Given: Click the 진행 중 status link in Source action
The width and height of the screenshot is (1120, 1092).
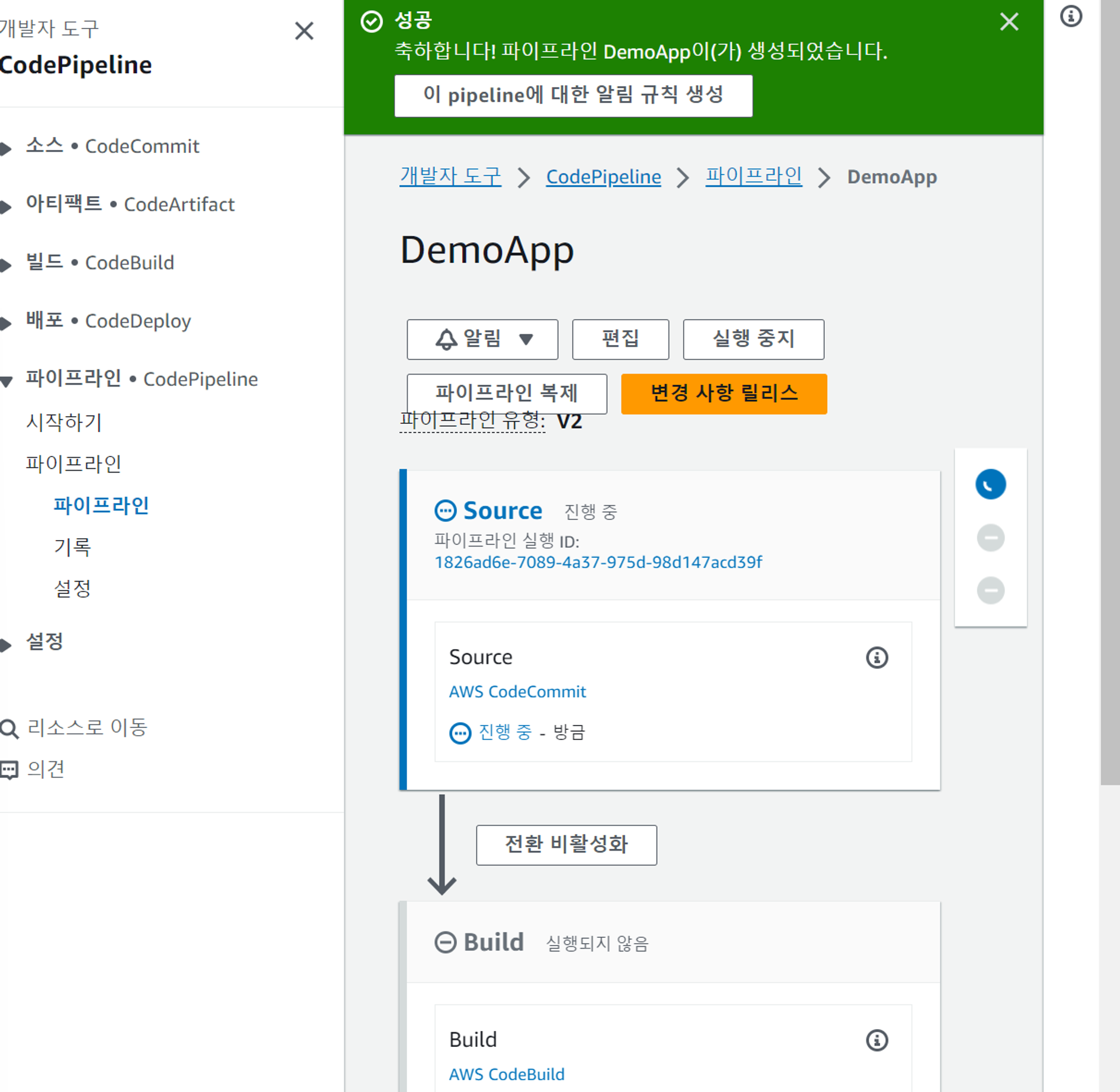Looking at the screenshot, I should (x=505, y=732).
